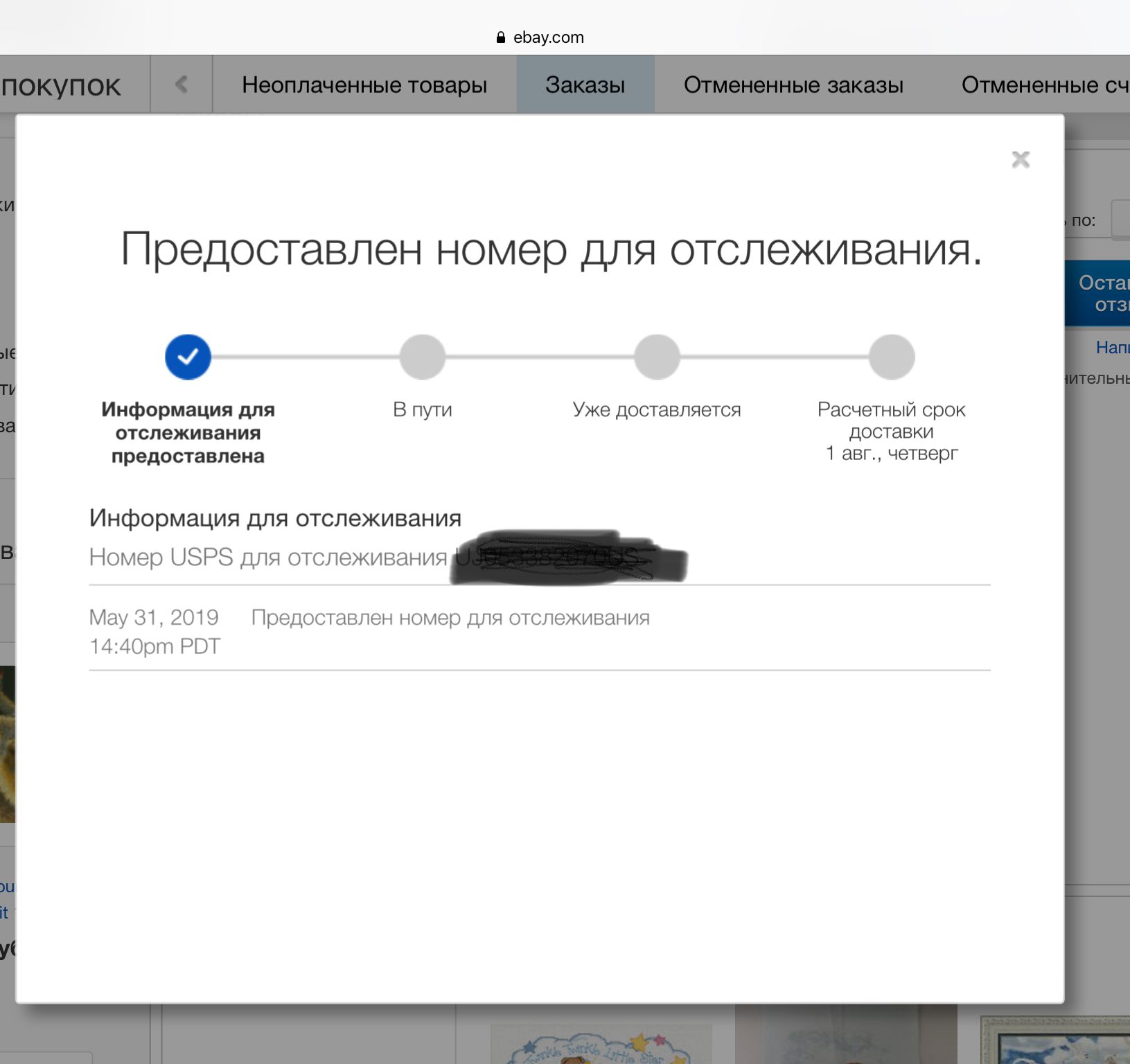The height and width of the screenshot is (1064, 1130).
Task: Open the partially visible 'Отмененные сч' tab
Action: click(x=1044, y=85)
